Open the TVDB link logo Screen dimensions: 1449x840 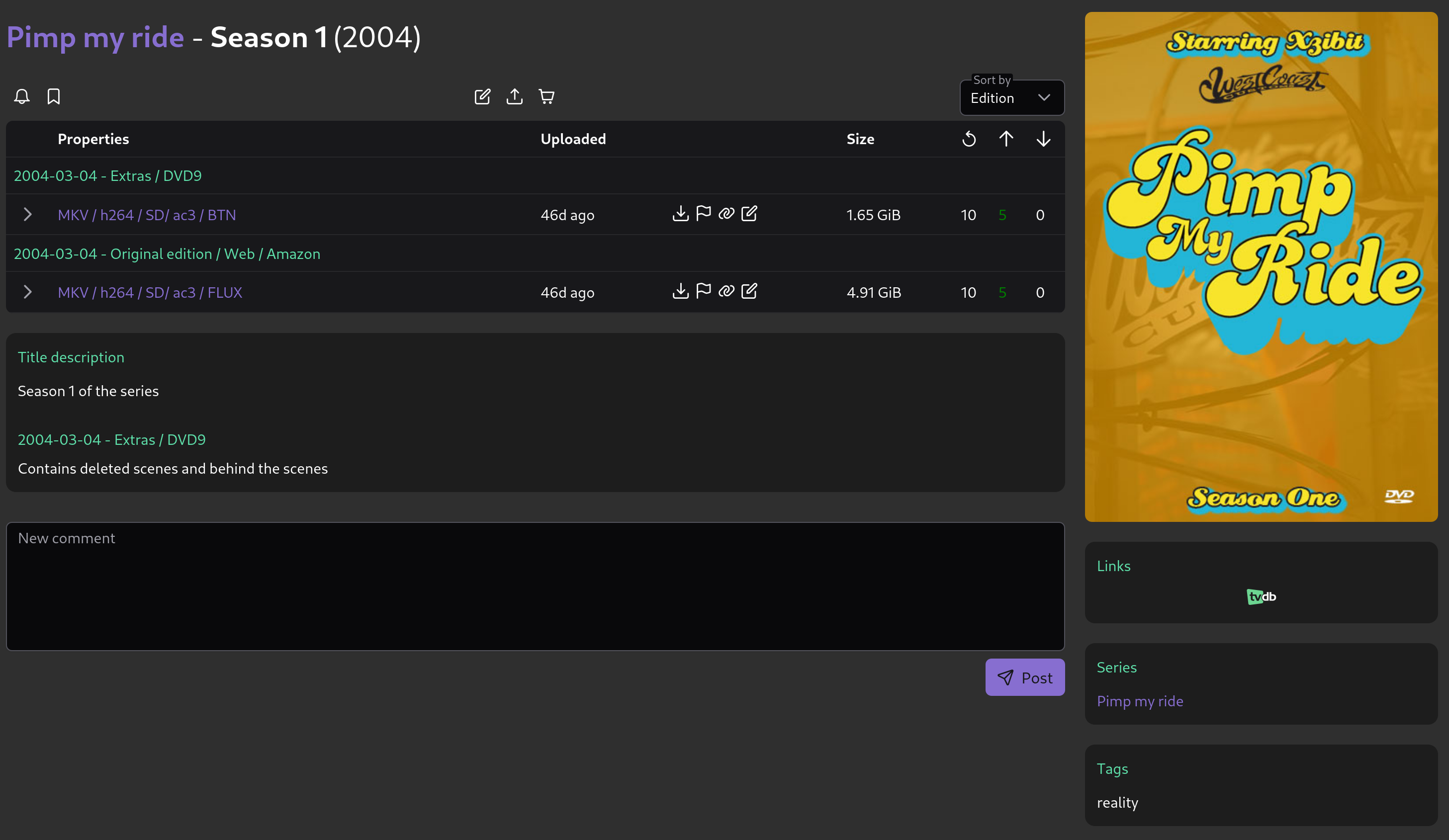[x=1261, y=597]
